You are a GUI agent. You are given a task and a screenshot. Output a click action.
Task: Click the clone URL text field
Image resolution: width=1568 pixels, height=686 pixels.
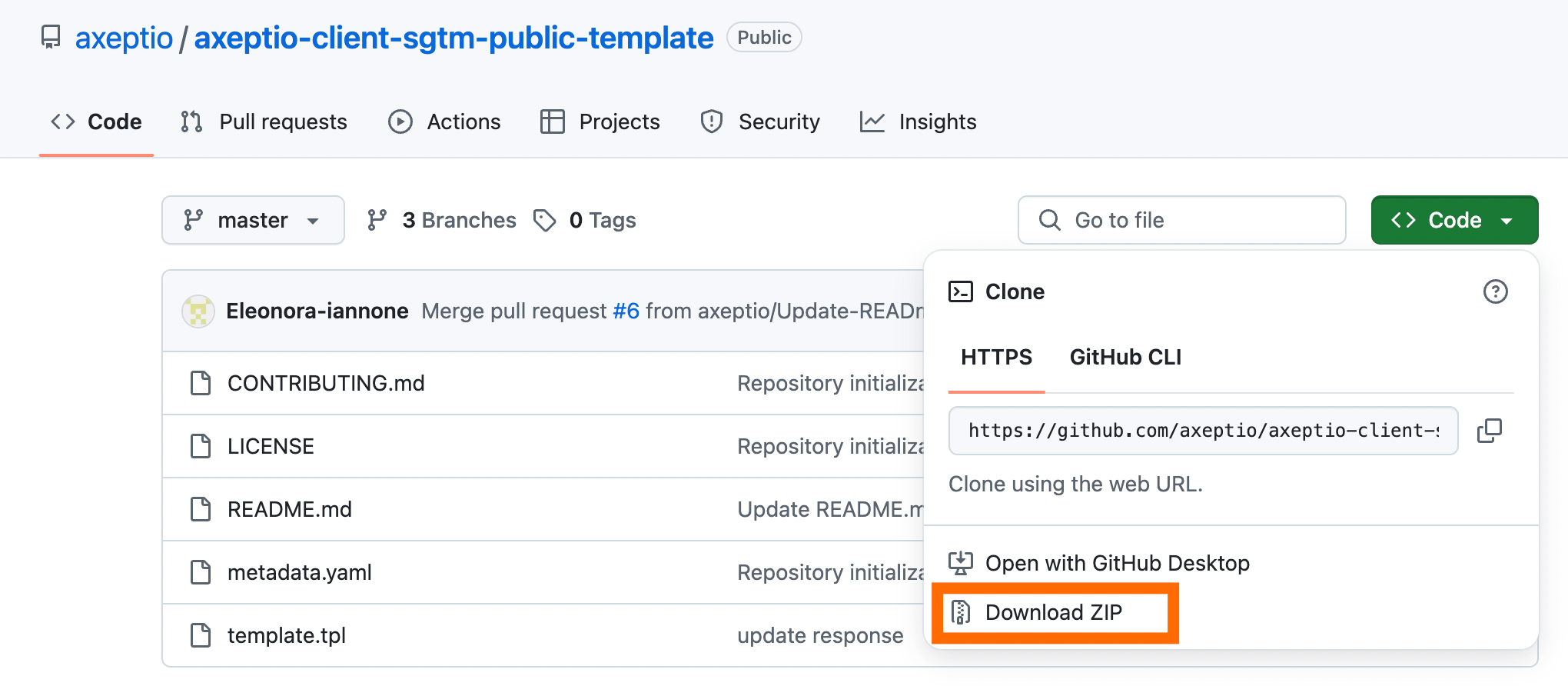click(x=1204, y=431)
